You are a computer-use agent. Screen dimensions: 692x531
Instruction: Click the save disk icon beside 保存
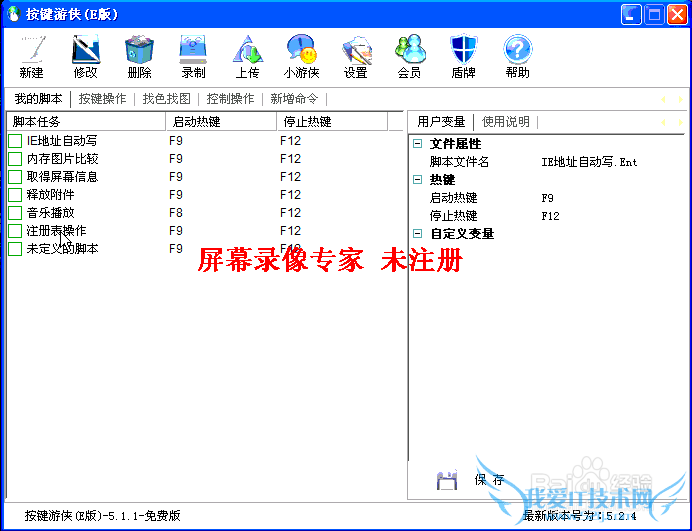[447, 480]
